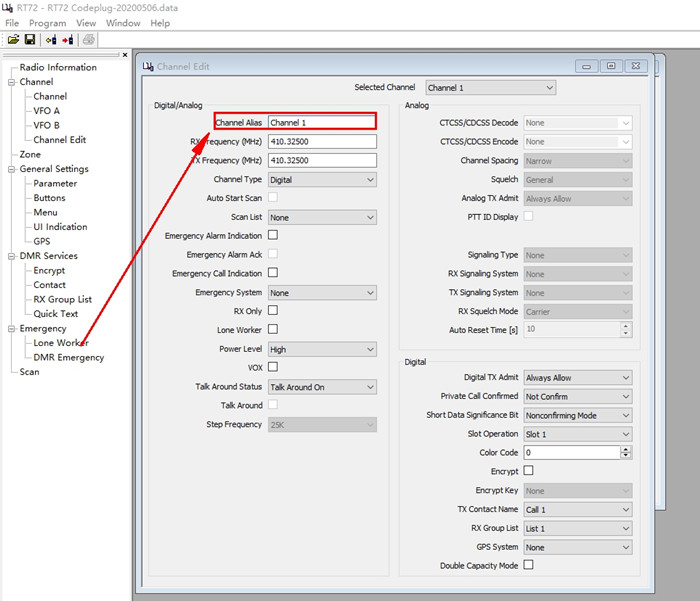Open the GPS System dropdown
The image size is (700, 601).
click(x=578, y=547)
